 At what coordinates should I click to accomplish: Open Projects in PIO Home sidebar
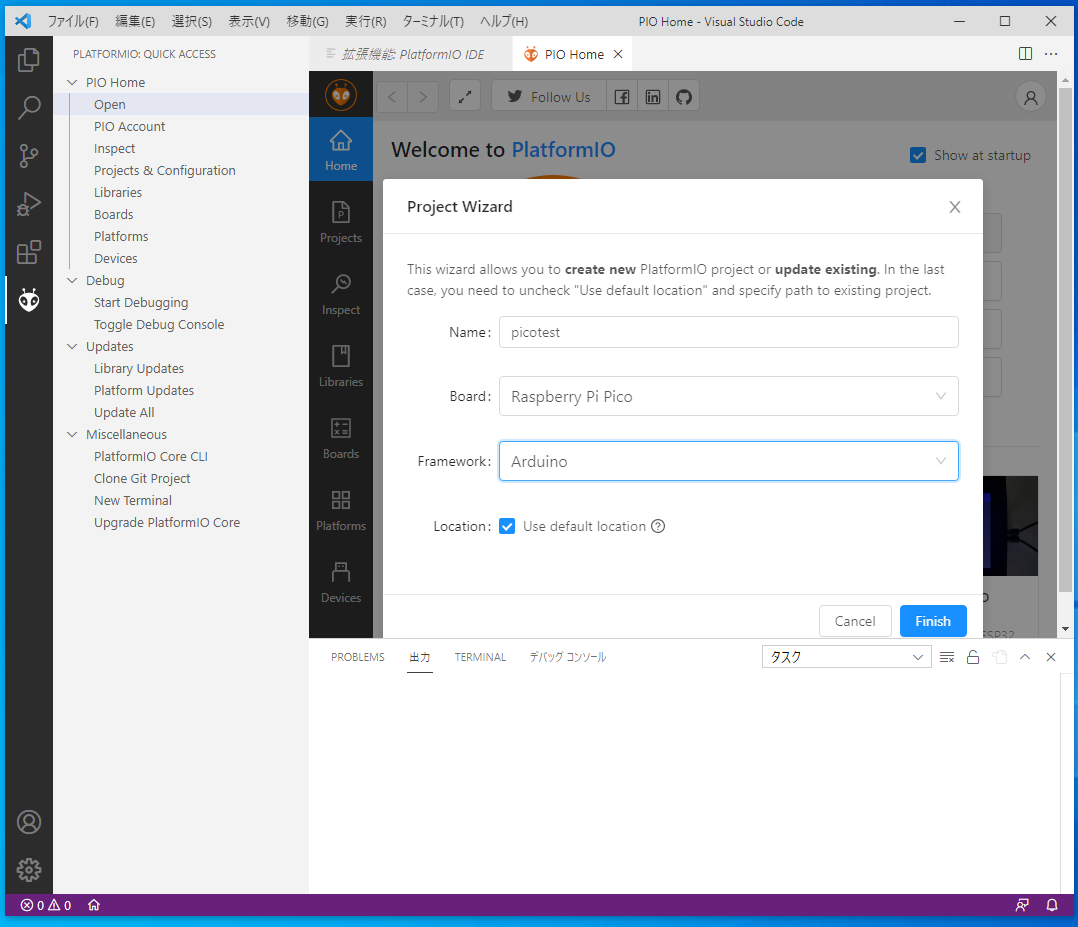point(341,222)
